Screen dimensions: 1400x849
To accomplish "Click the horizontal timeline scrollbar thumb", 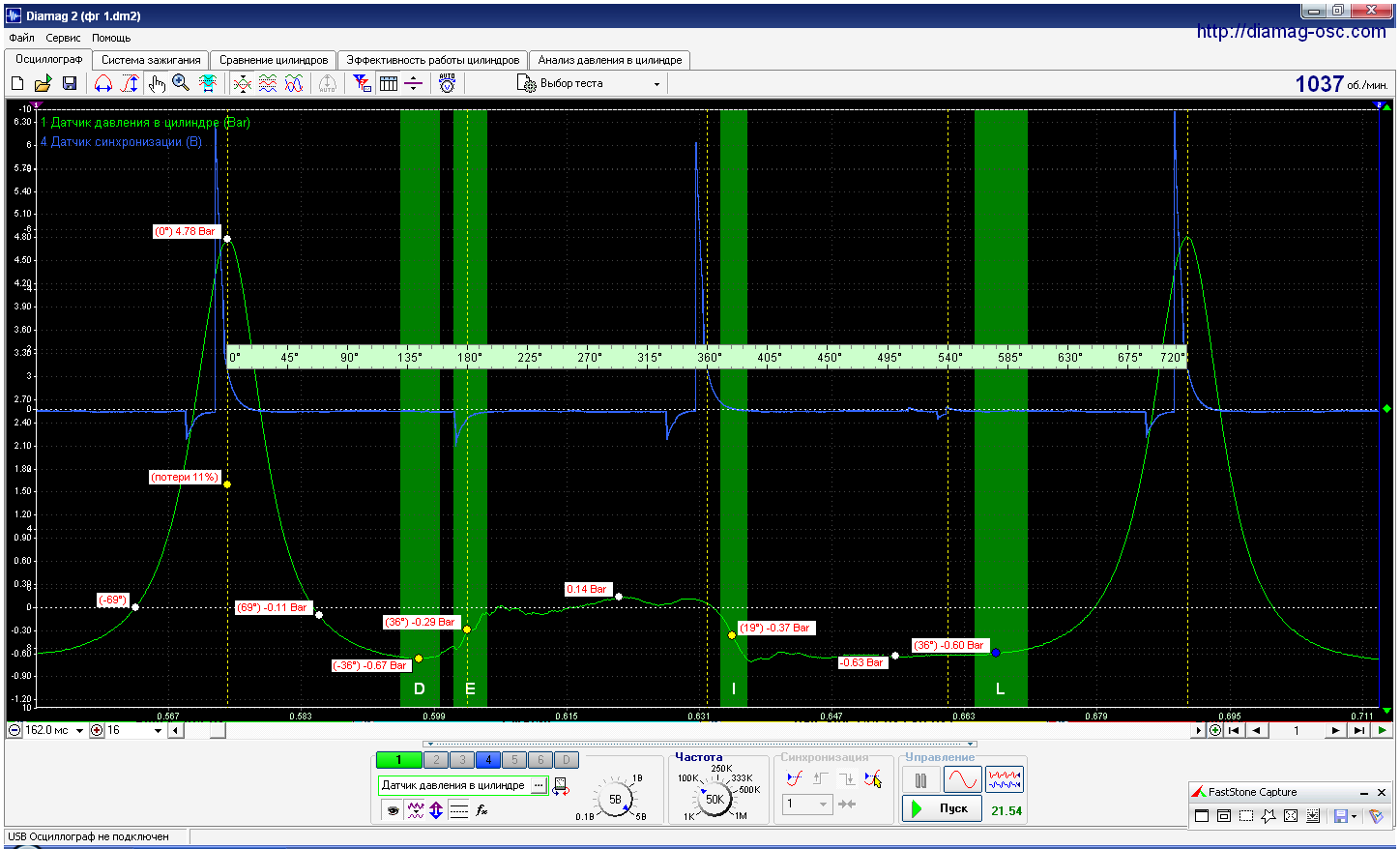I will 218,731.
